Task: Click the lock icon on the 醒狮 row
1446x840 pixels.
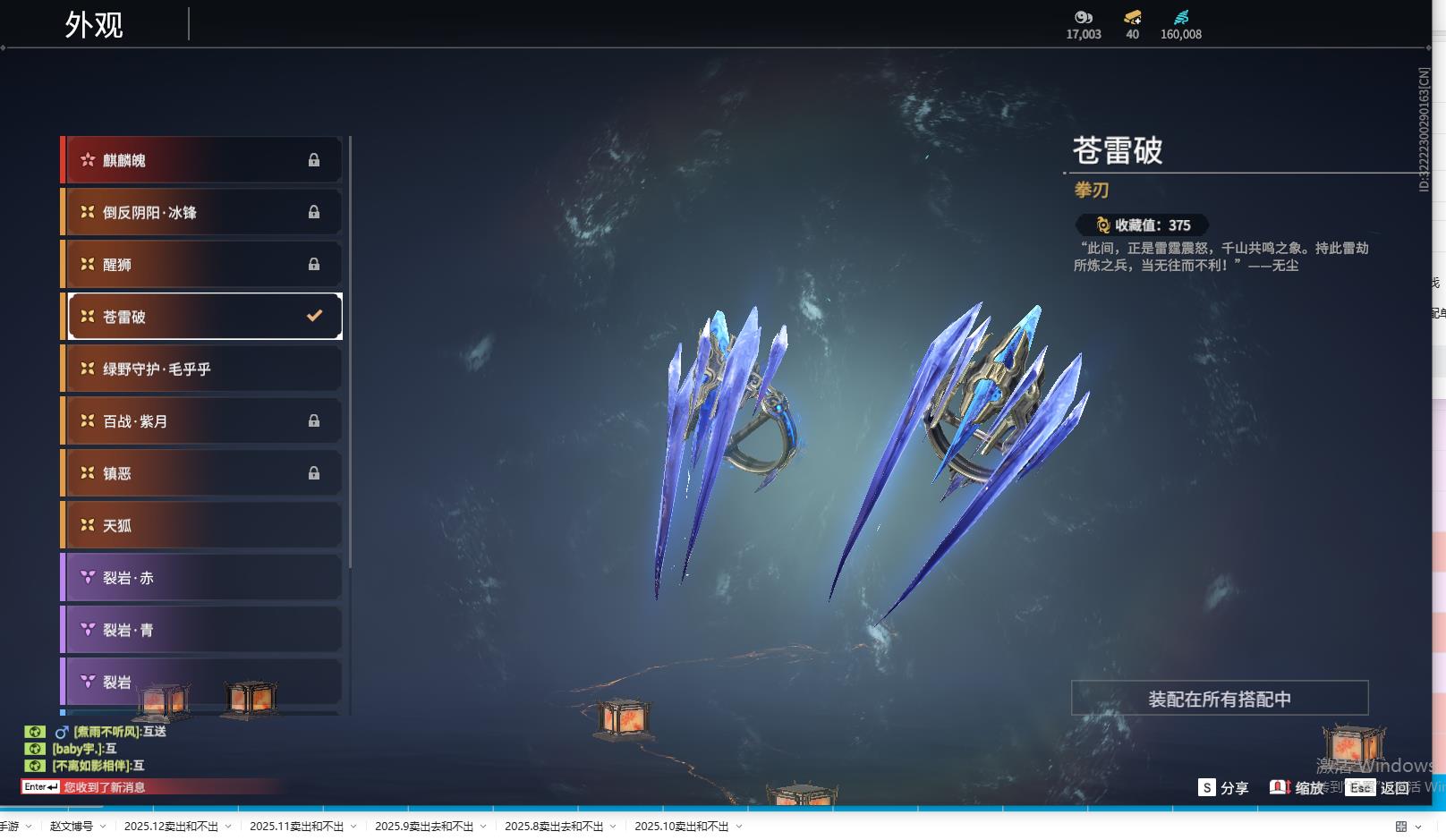Action: pyautogui.click(x=314, y=264)
